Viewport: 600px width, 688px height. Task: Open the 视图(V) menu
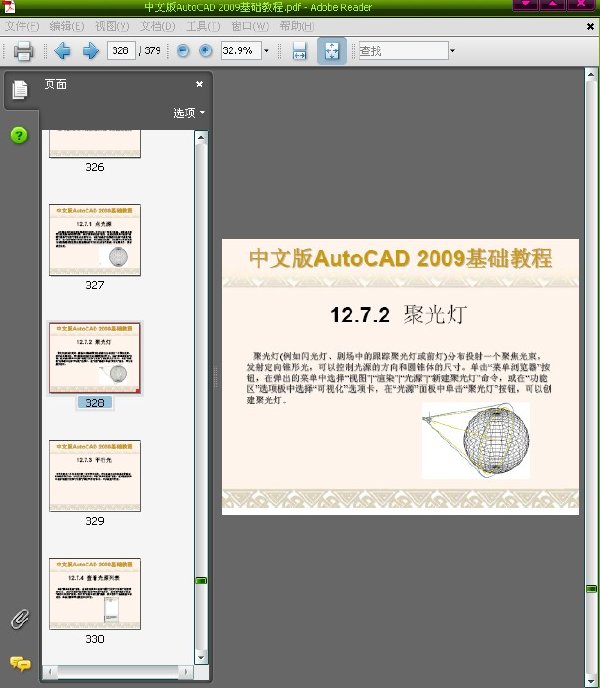[x=112, y=26]
